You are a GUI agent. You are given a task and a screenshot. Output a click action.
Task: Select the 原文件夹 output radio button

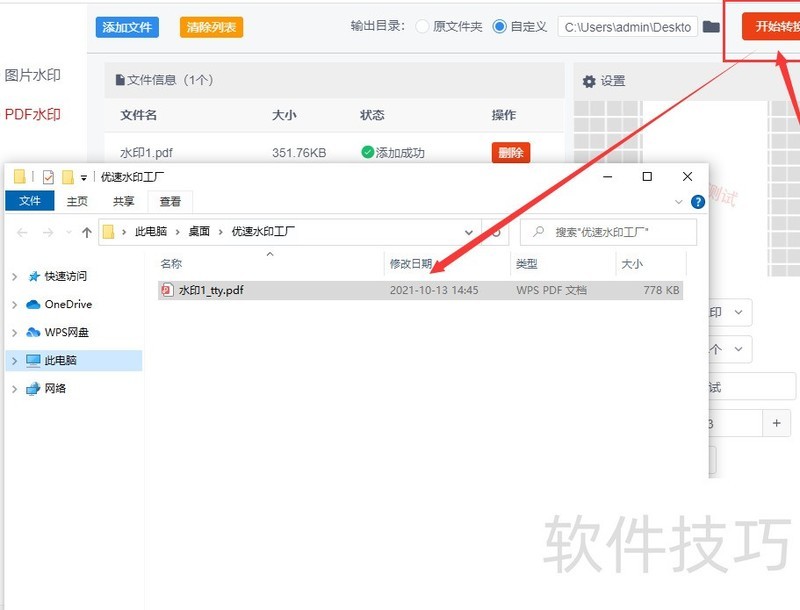(x=420, y=27)
